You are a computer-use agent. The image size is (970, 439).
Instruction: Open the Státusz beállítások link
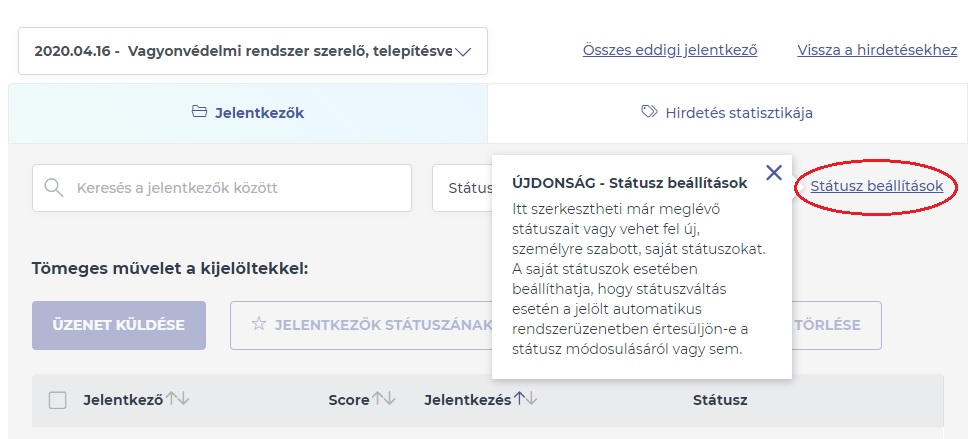(876, 186)
